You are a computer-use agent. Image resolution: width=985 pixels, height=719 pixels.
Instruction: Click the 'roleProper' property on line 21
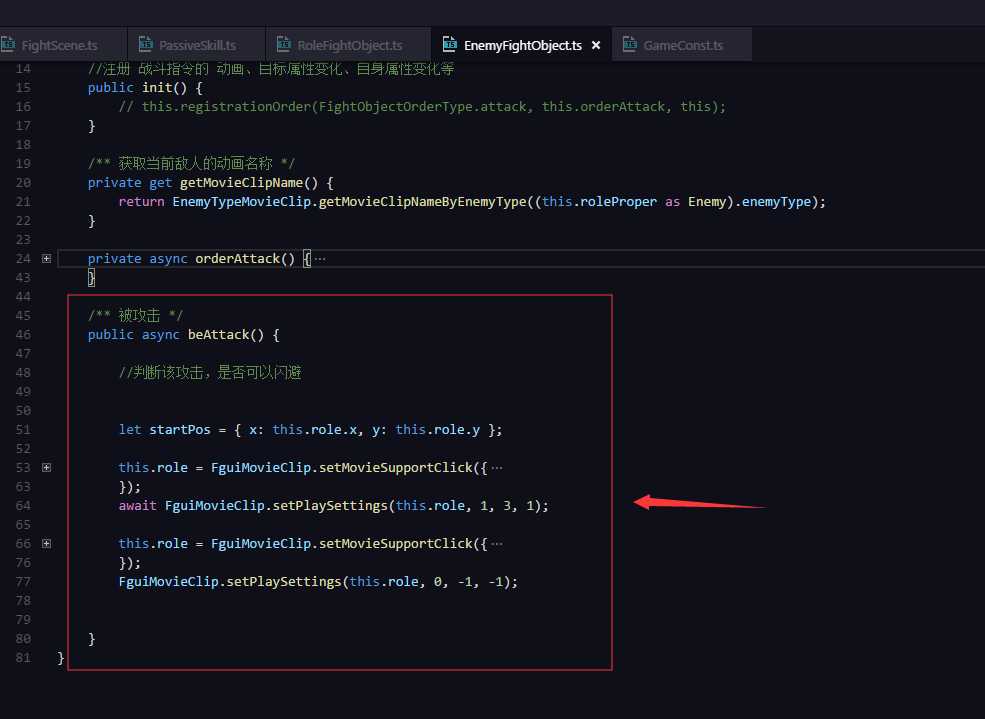click(x=618, y=202)
